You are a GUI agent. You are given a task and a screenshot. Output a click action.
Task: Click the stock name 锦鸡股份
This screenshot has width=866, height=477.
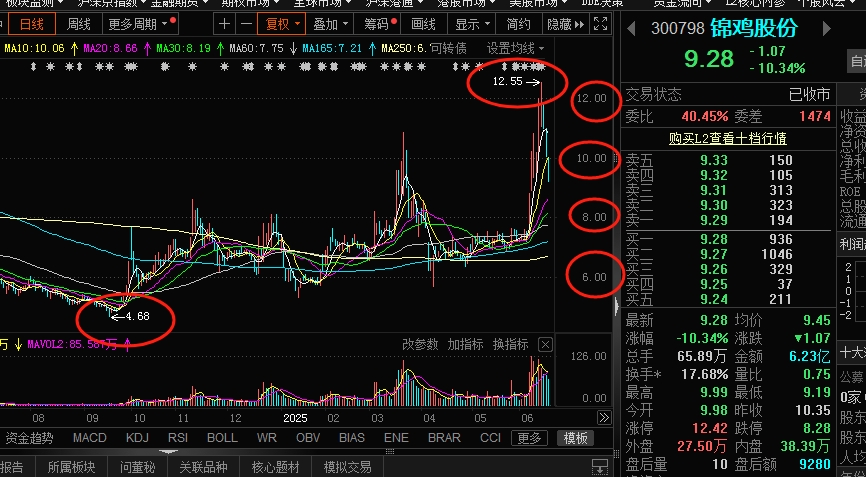coord(753,28)
